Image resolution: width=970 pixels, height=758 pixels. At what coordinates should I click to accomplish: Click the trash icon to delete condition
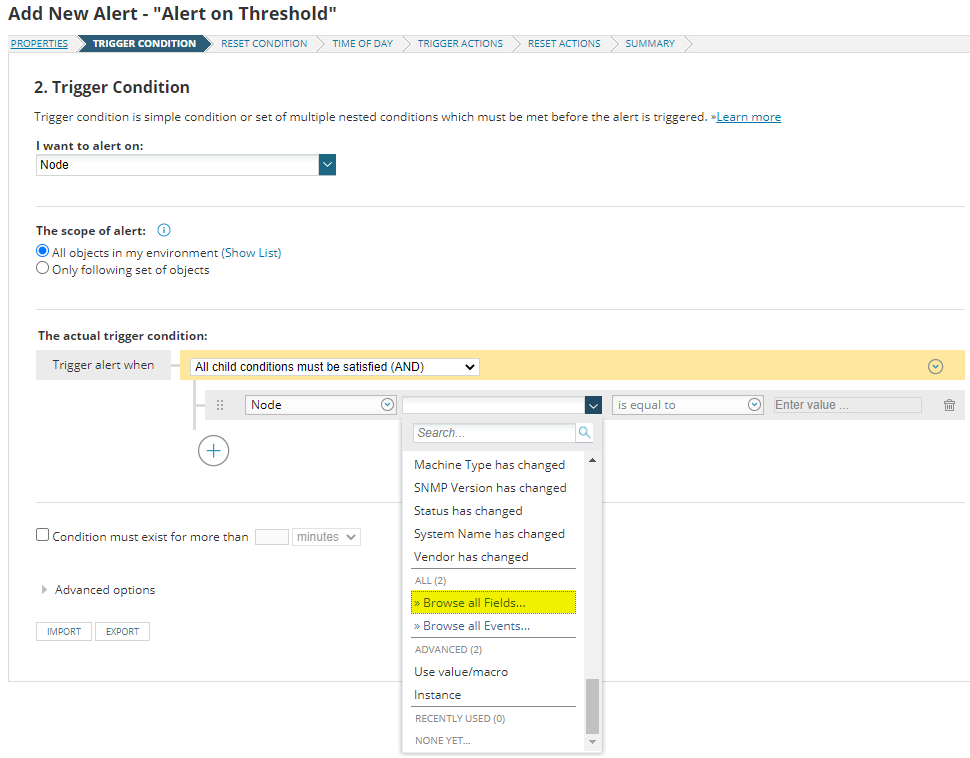pos(949,405)
